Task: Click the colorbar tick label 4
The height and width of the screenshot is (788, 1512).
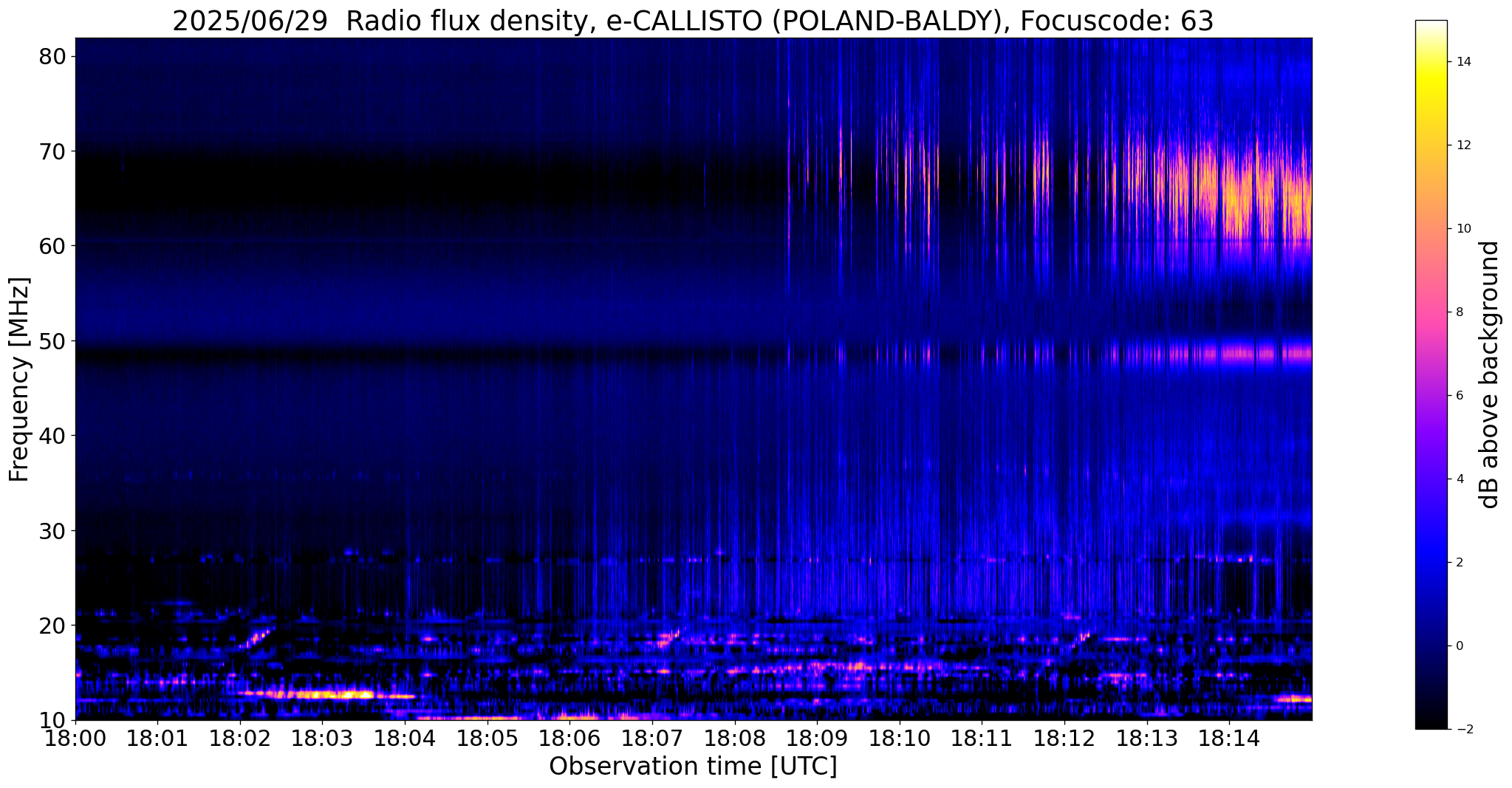Action: pyautogui.click(x=1459, y=479)
